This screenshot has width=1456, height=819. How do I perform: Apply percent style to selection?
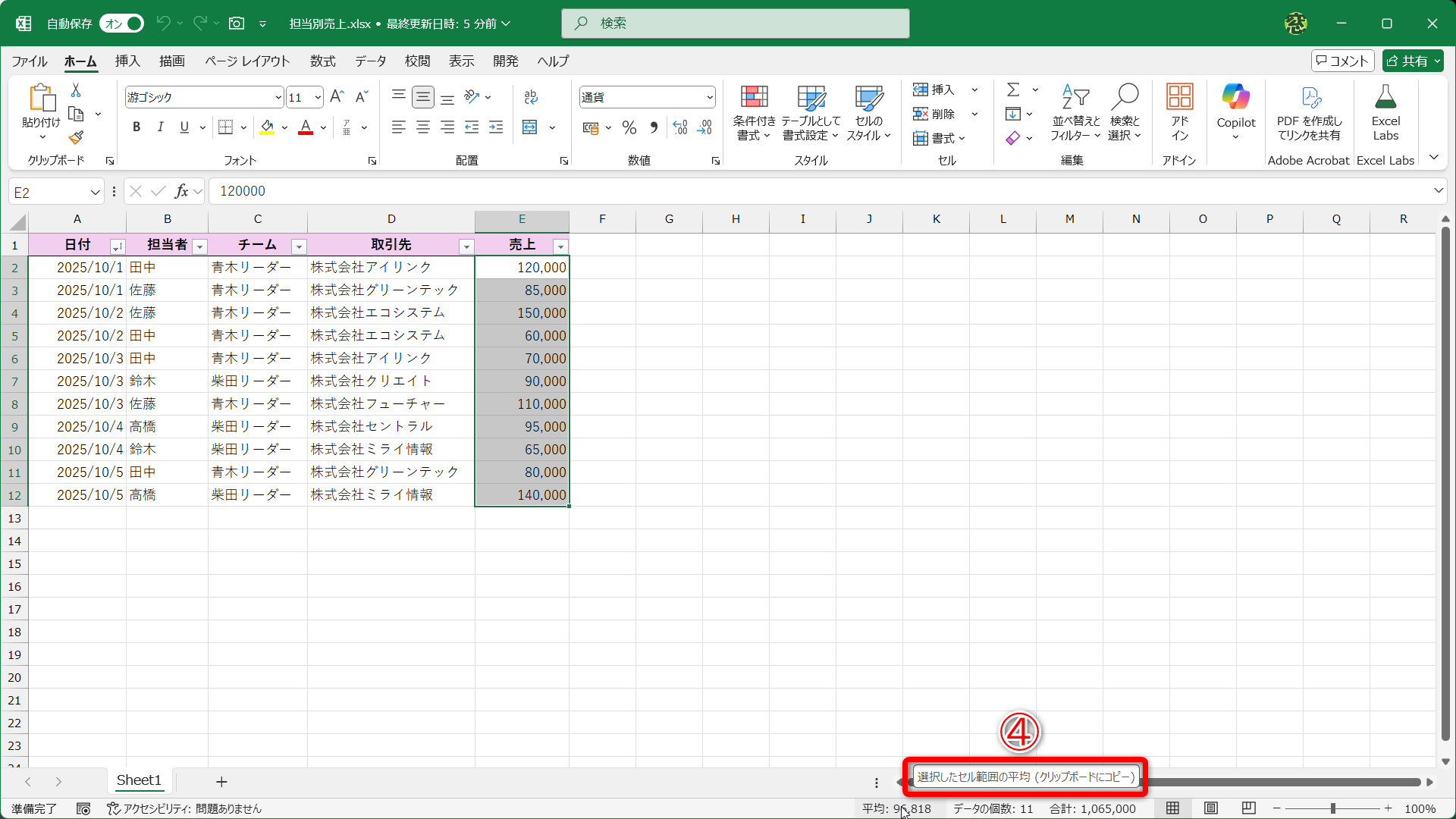click(629, 127)
